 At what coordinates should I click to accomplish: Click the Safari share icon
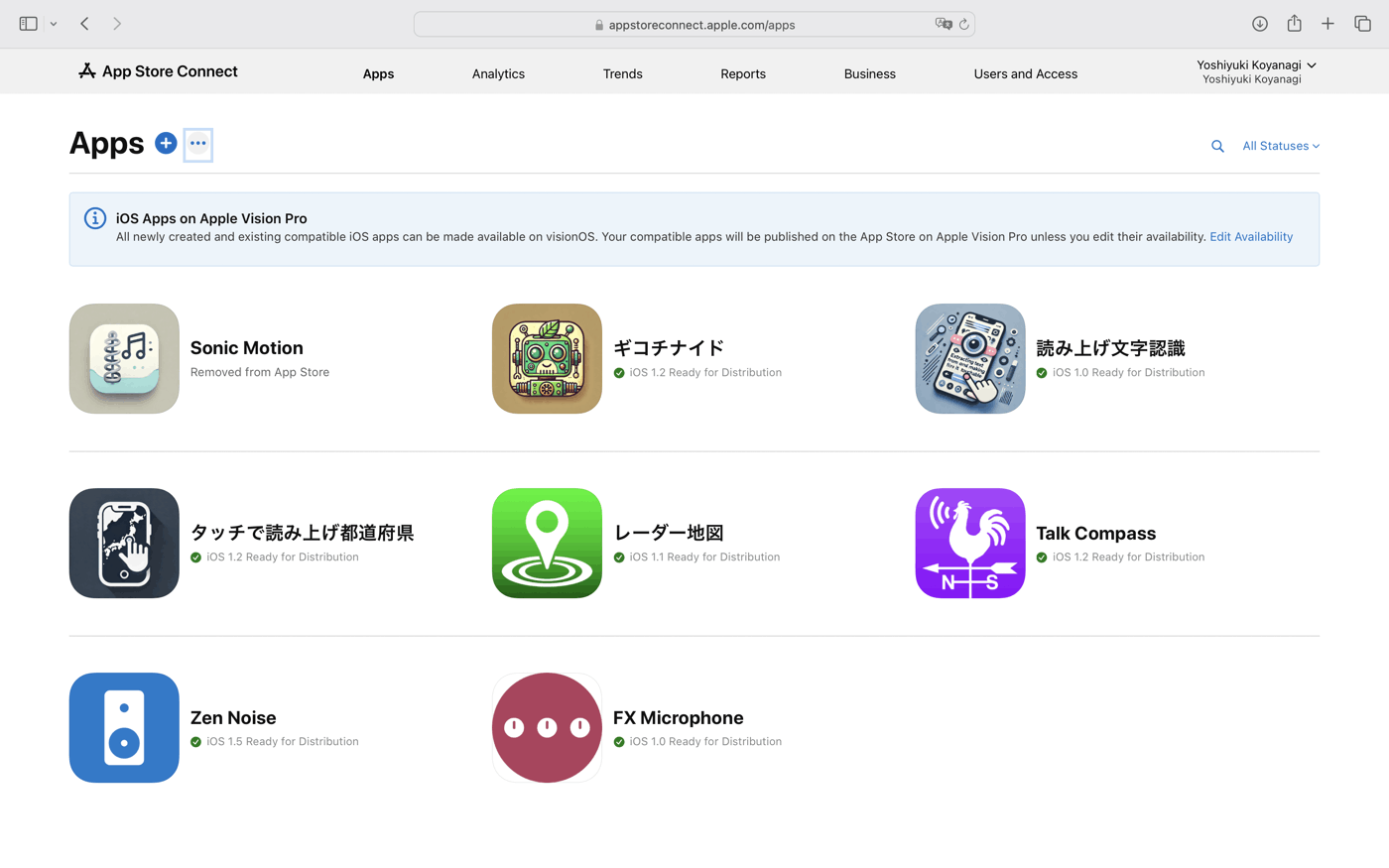pos(1294,23)
